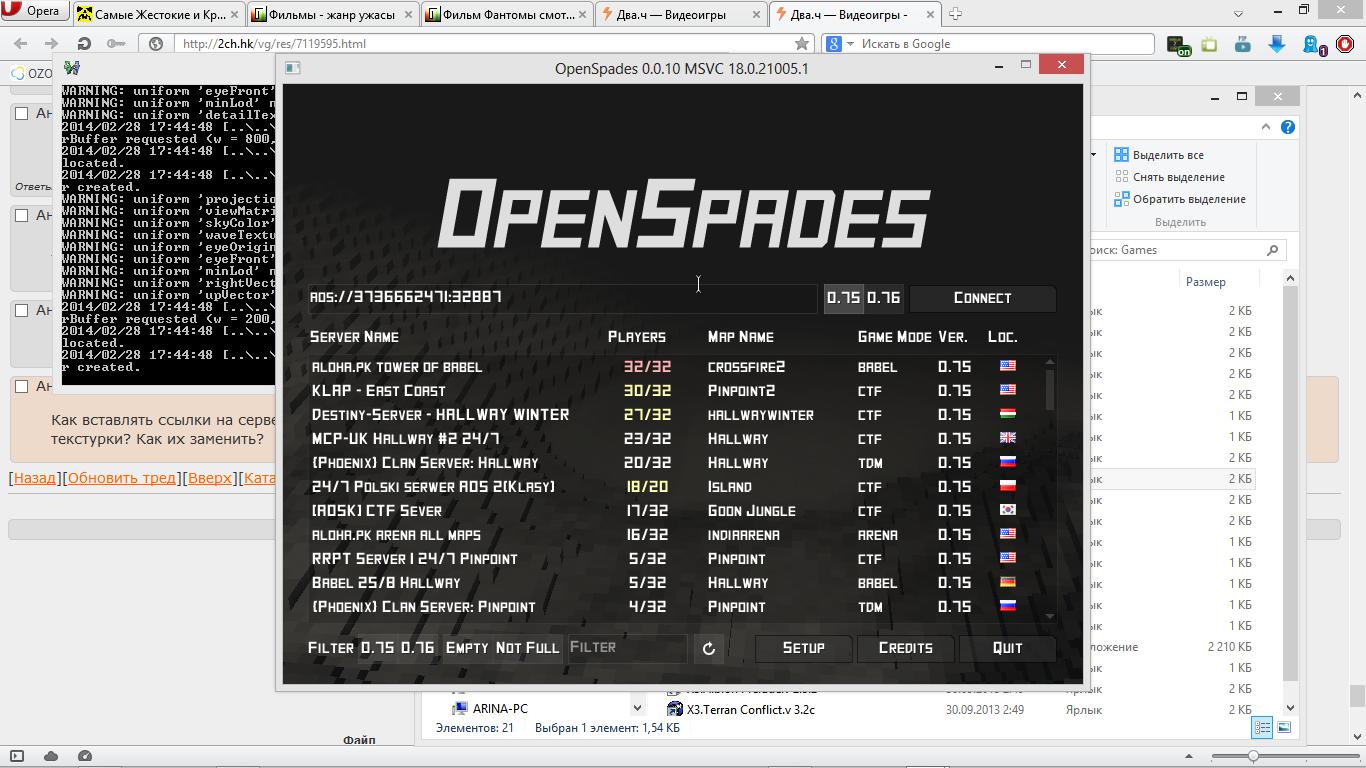Click the browser back arrow
The width and height of the screenshot is (1366, 768).
click(21, 44)
